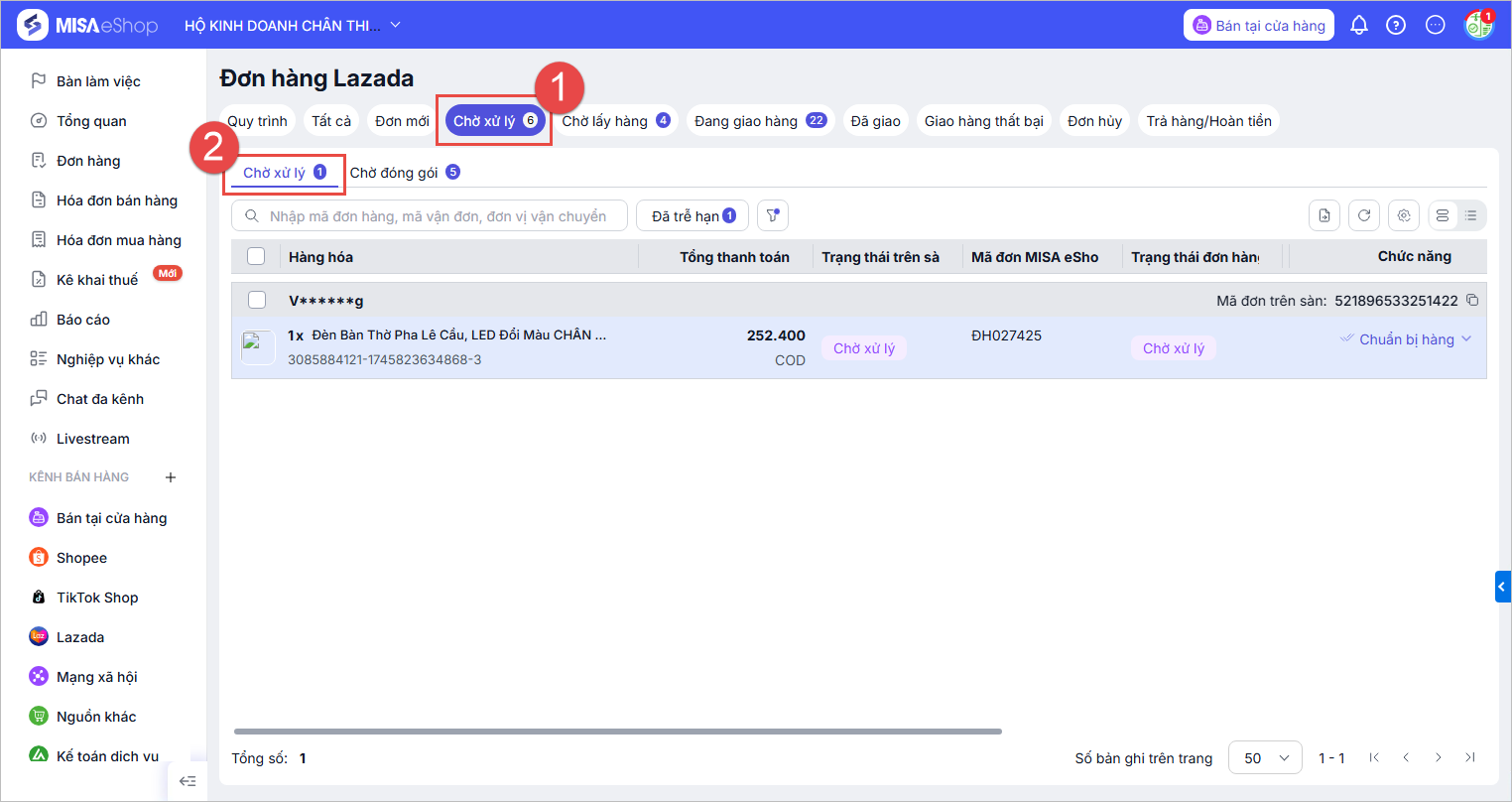Click the order search input field
Viewport: 1512px width, 802px height.
point(430,215)
